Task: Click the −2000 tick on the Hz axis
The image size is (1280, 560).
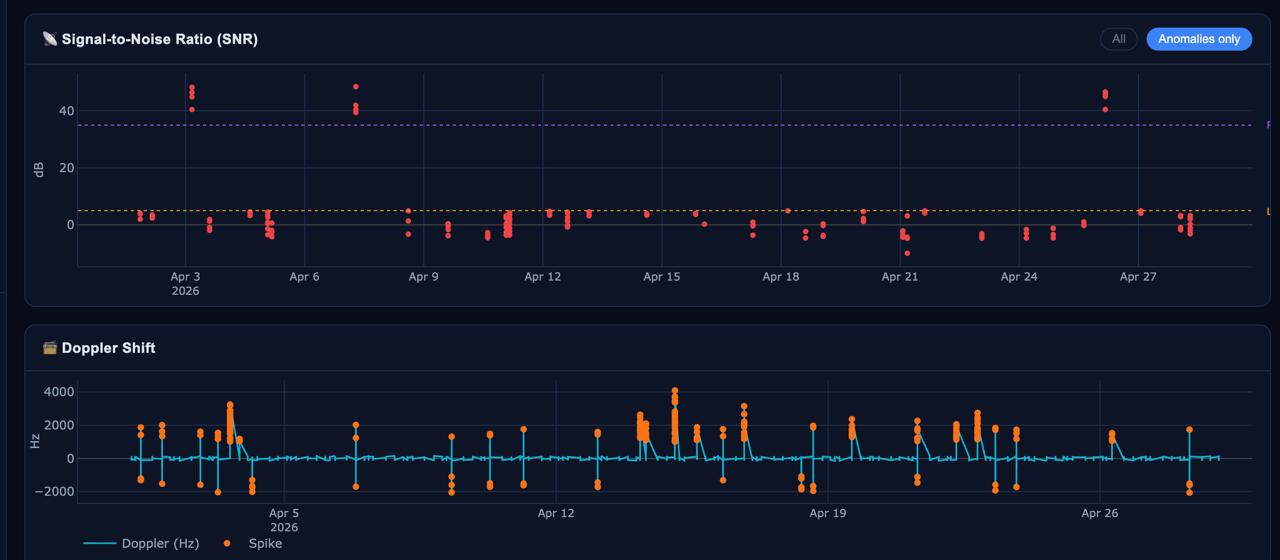Action: click(54, 492)
